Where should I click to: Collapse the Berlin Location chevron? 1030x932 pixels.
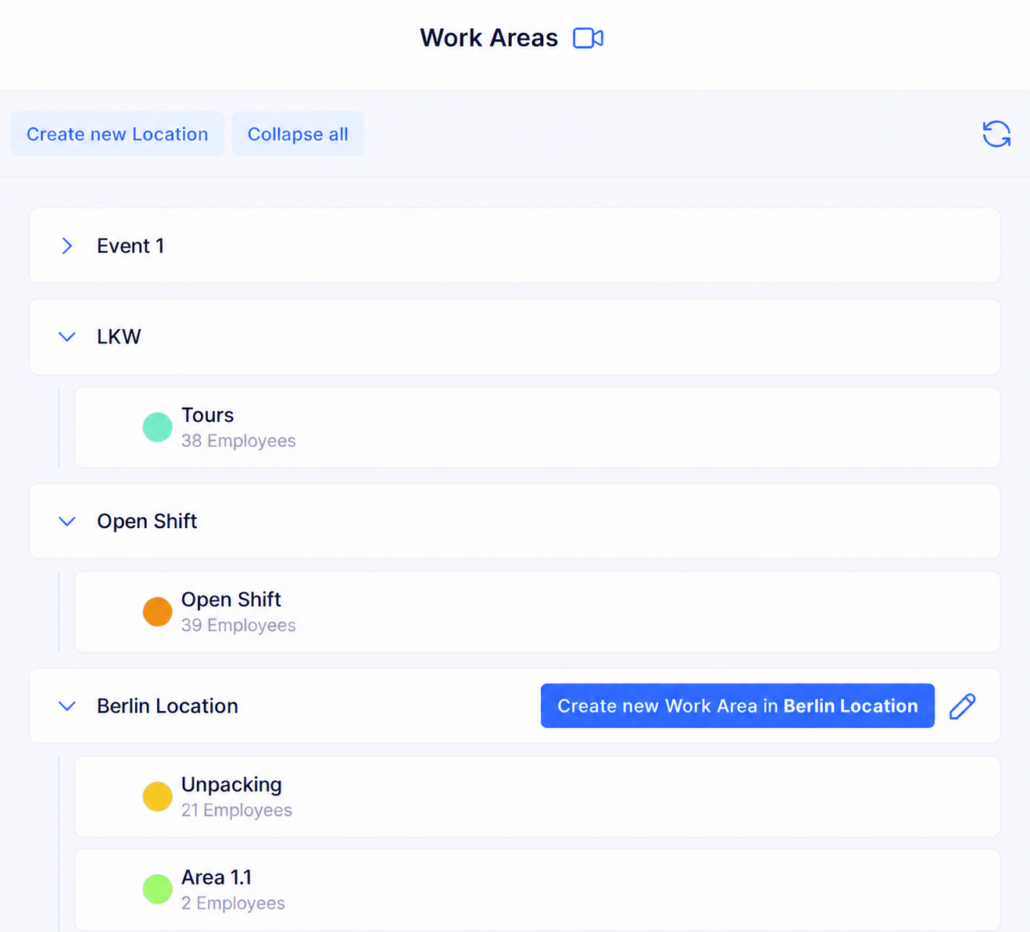point(67,706)
